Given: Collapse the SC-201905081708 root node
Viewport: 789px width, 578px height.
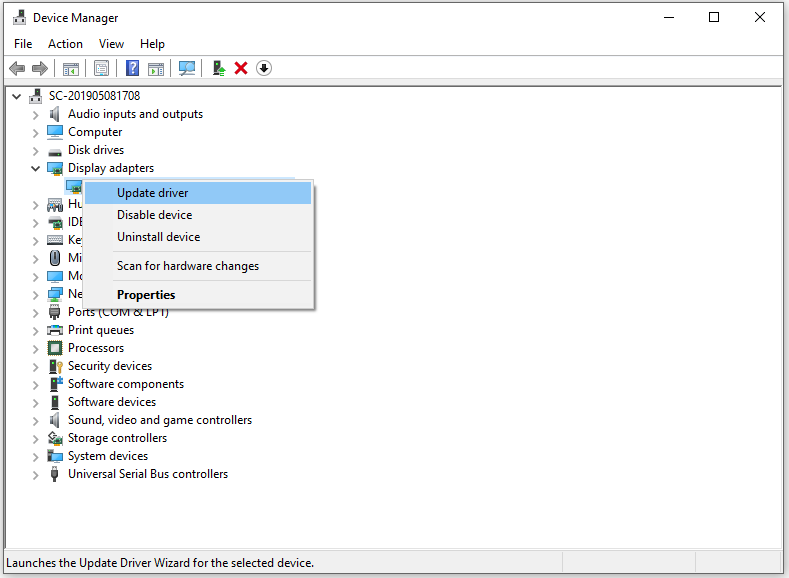Looking at the screenshot, I should 17,96.
